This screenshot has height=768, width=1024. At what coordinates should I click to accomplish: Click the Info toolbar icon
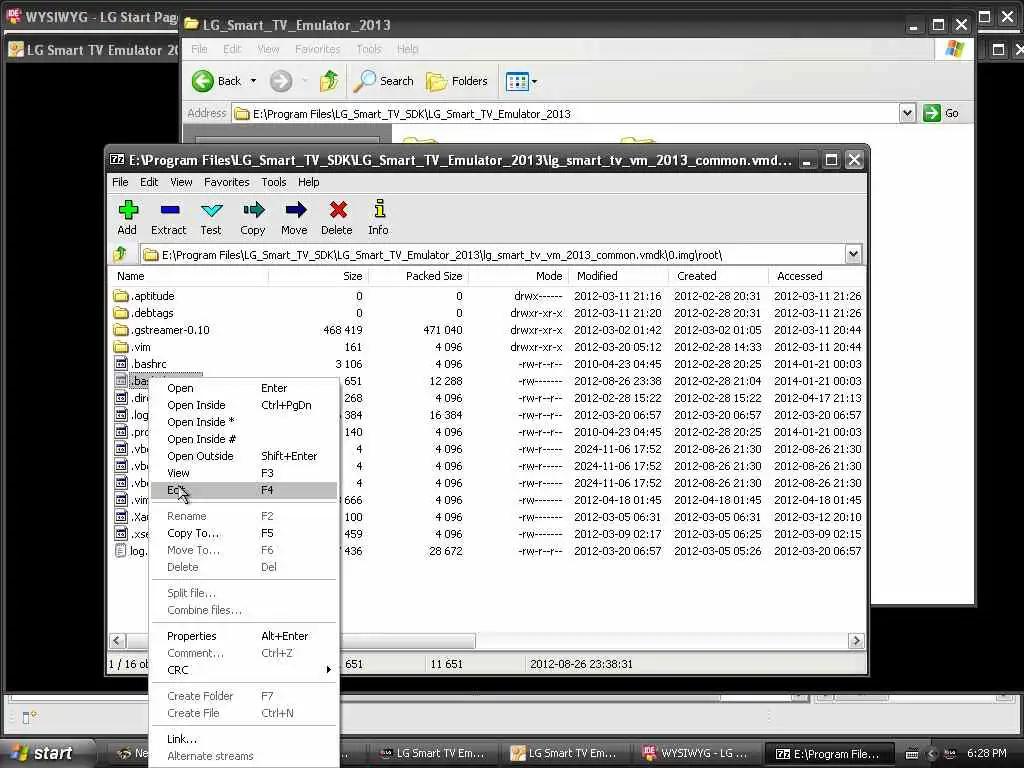tap(378, 217)
